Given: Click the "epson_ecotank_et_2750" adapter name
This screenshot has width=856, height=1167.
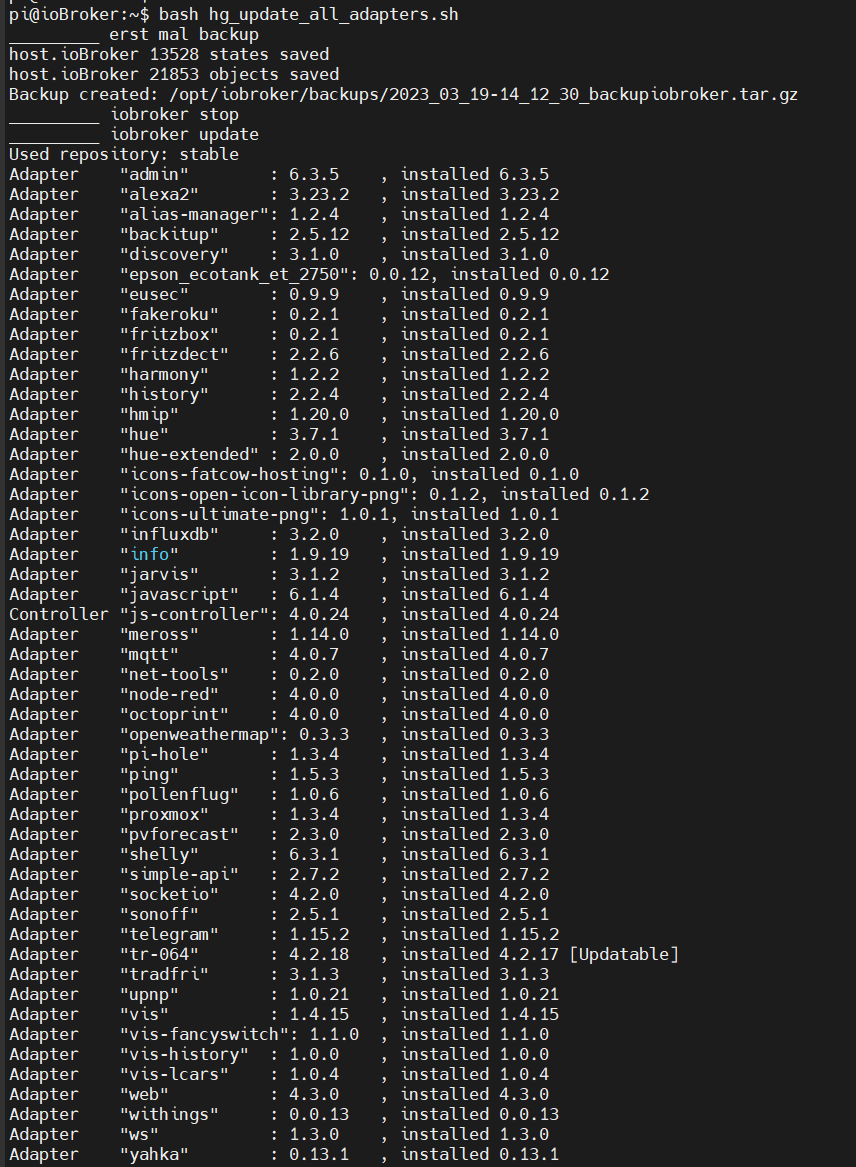Looking at the screenshot, I should tap(234, 275).
